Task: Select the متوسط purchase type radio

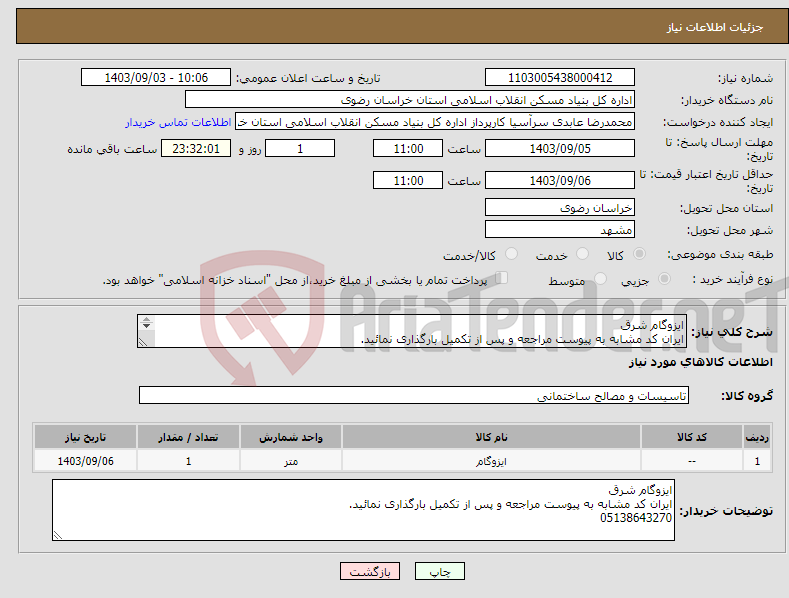Action: click(600, 278)
